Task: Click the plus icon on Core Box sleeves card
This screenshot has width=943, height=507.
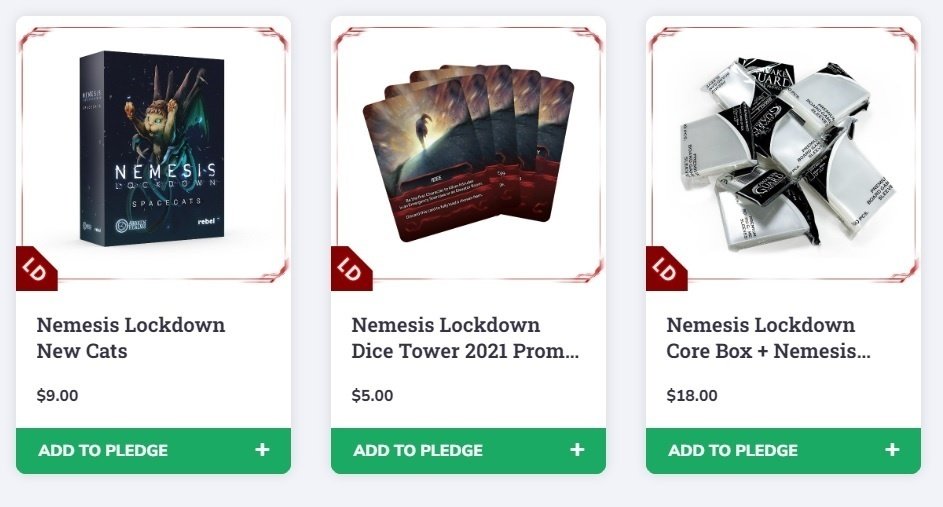Action: coord(892,450)
